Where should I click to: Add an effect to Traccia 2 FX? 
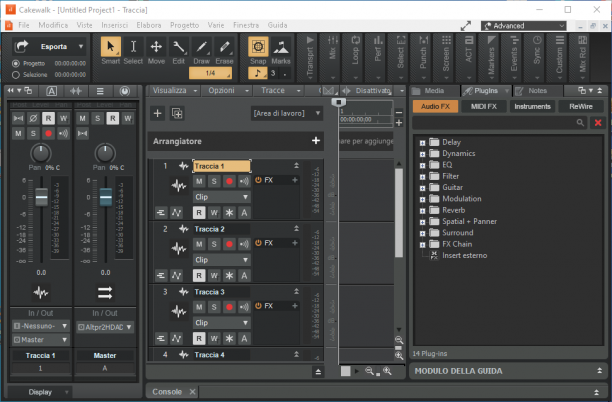(x=295, y=243)
